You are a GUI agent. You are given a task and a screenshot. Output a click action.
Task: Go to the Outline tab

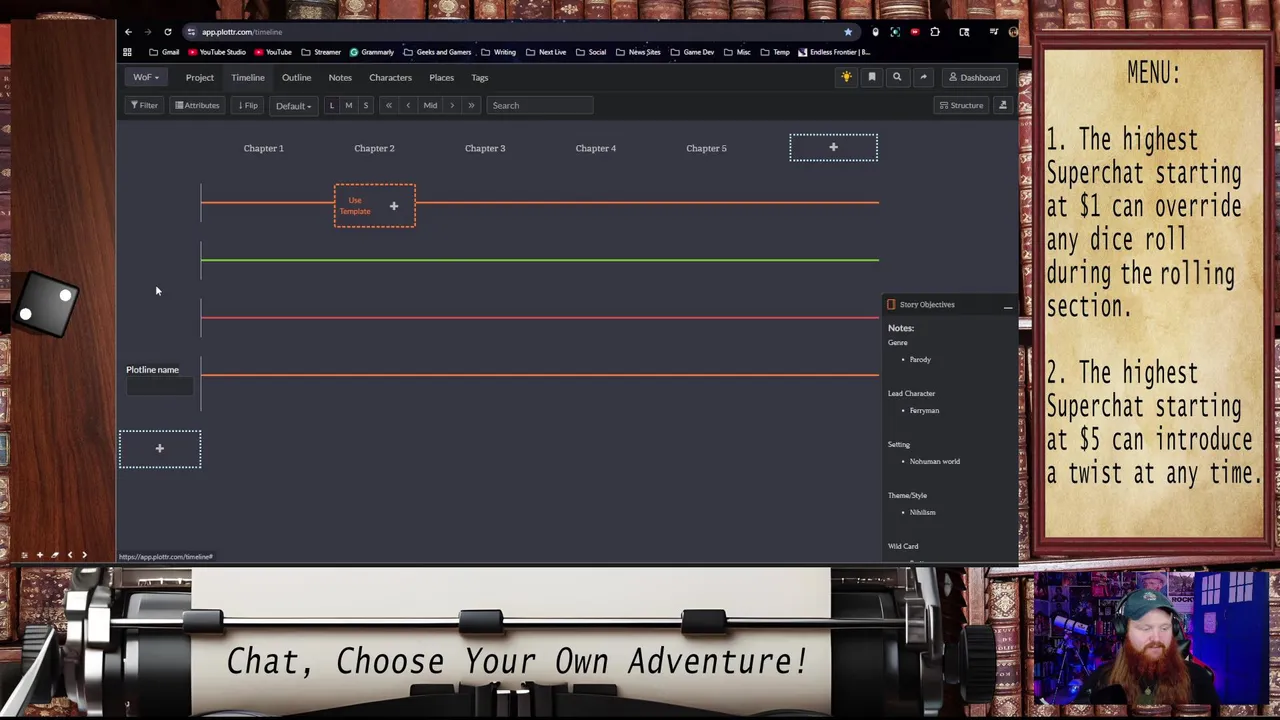296,77
